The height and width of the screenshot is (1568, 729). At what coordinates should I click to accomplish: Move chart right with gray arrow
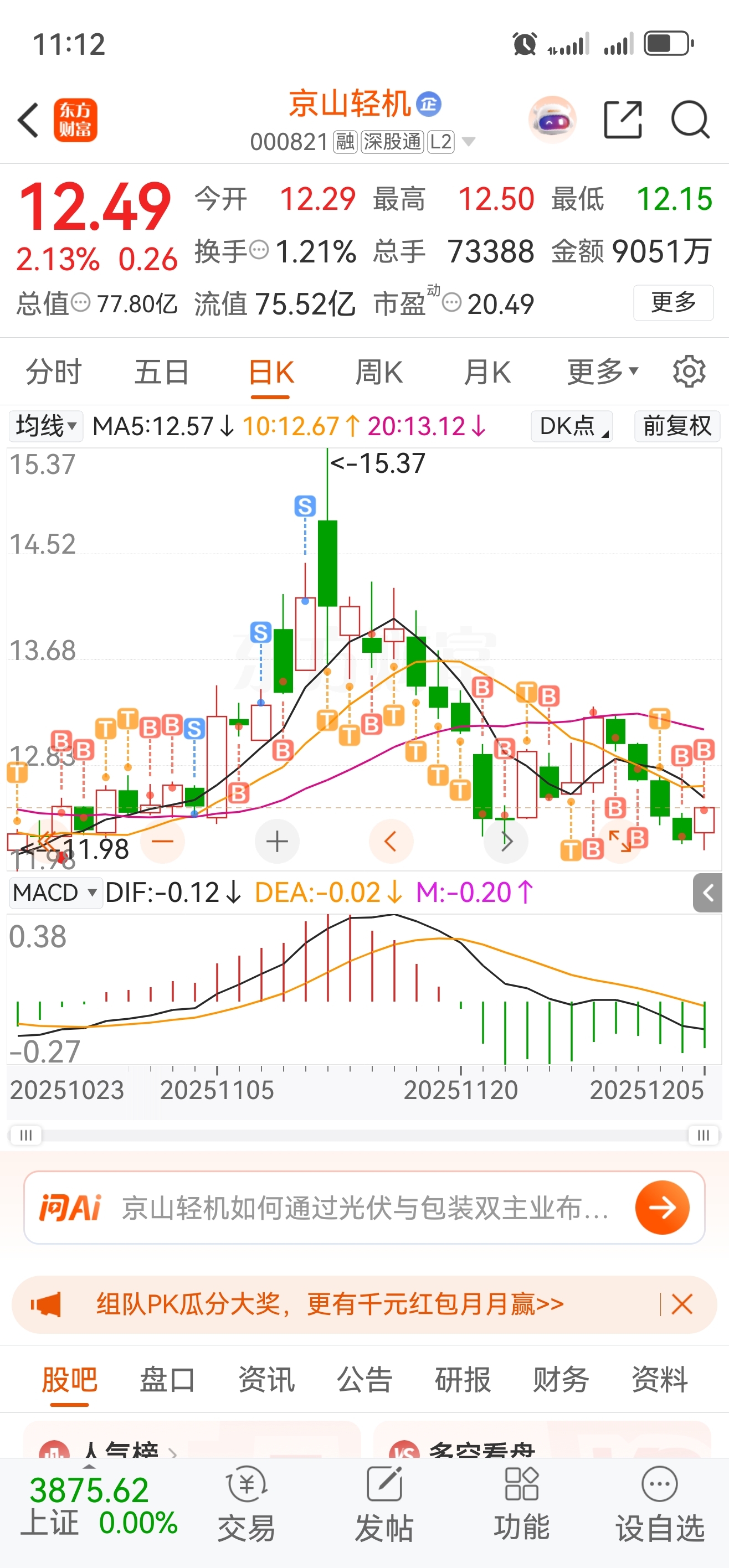click(x=506, y=841)
